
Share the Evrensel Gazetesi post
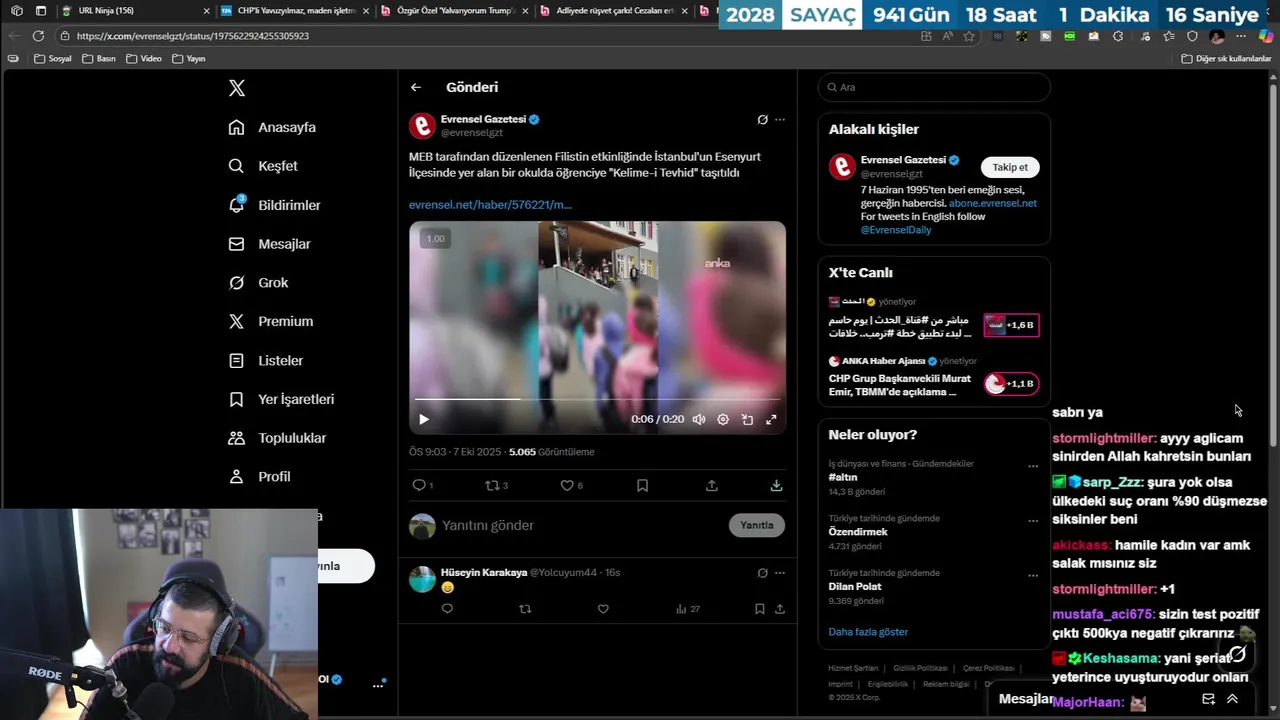coord(712,485)
